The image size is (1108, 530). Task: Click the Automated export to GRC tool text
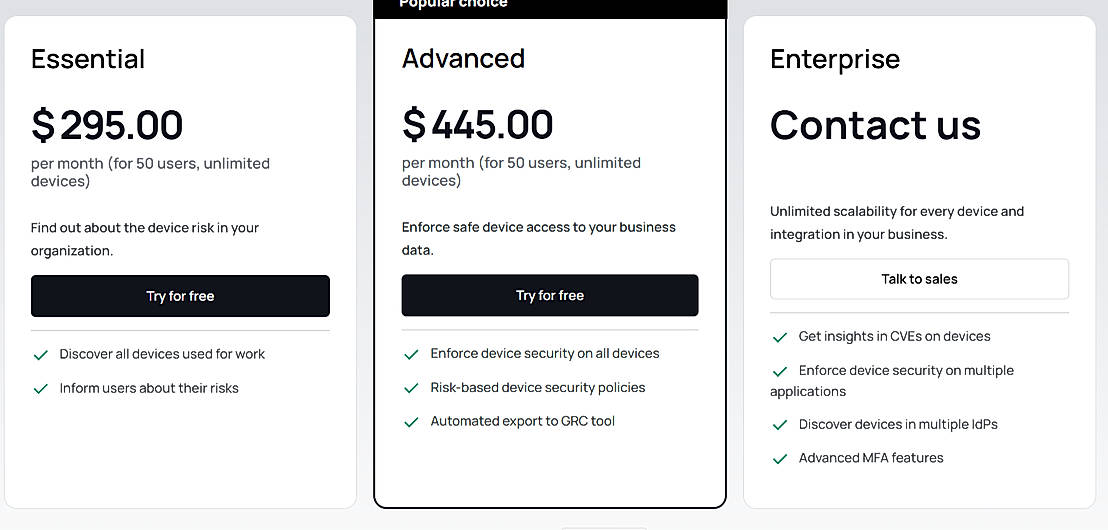(522, 421)
